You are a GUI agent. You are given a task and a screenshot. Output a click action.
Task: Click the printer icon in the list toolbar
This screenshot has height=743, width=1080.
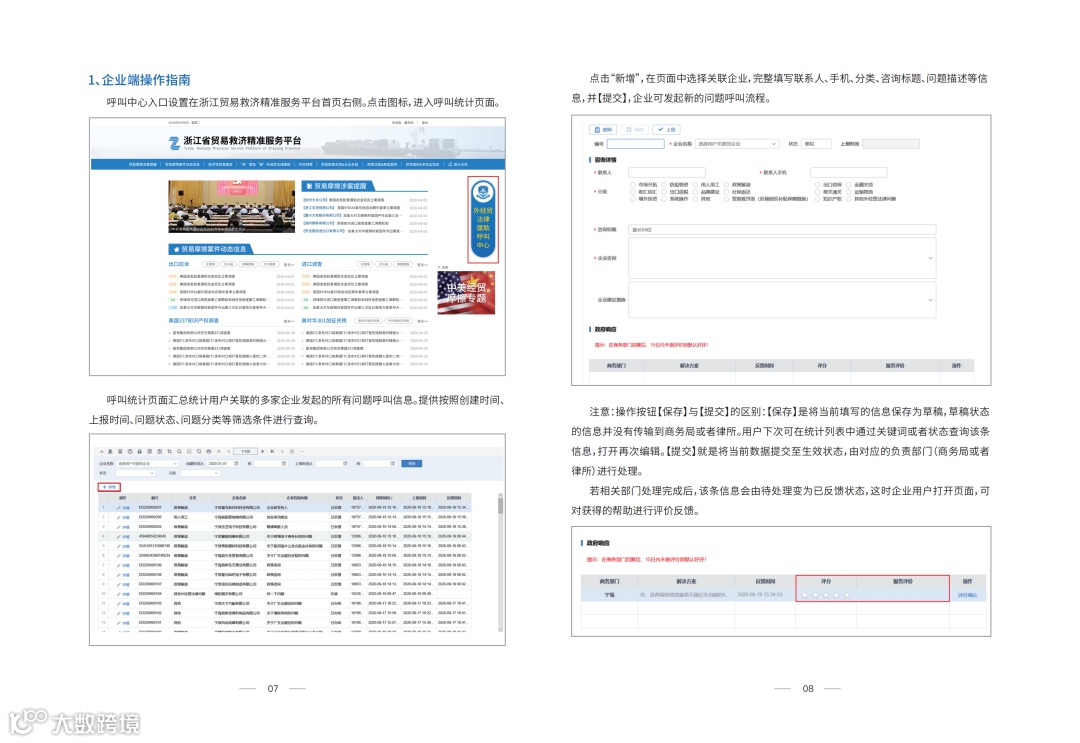(x=209, y=452)
